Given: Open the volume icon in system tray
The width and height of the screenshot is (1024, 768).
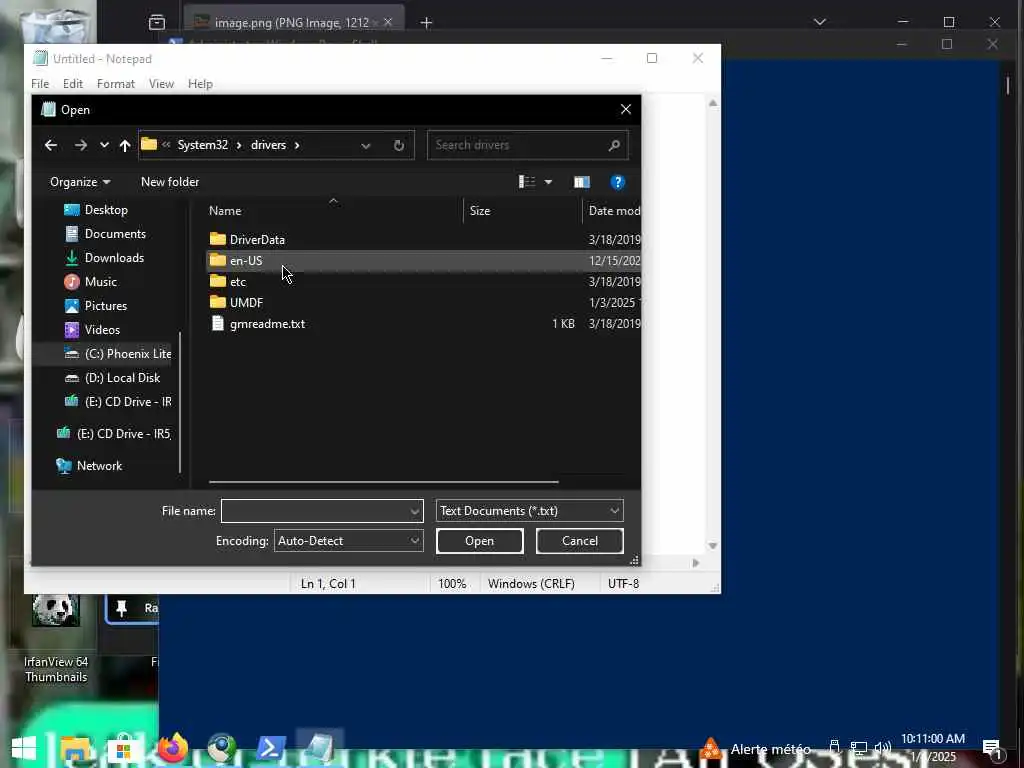Looking at the screenshot, I should pyautogui.click(x=882, y=748).
